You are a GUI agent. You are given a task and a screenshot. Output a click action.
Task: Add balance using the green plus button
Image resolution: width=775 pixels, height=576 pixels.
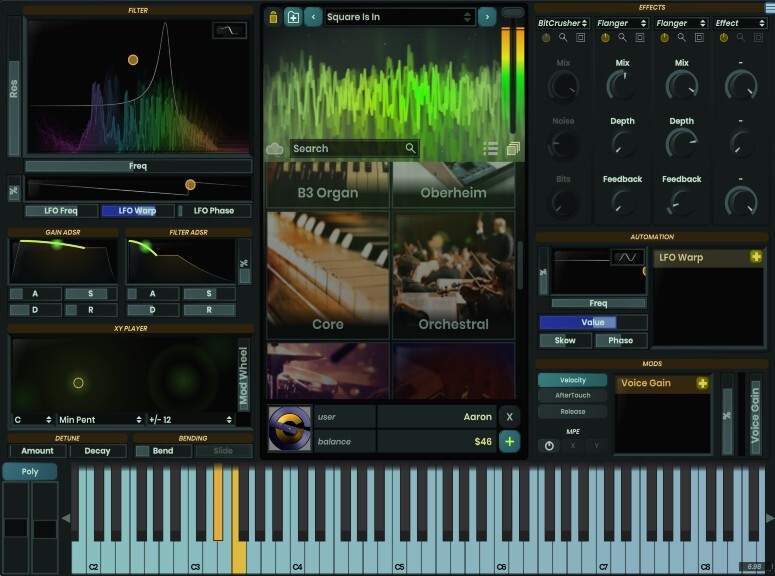click(510, 441)
